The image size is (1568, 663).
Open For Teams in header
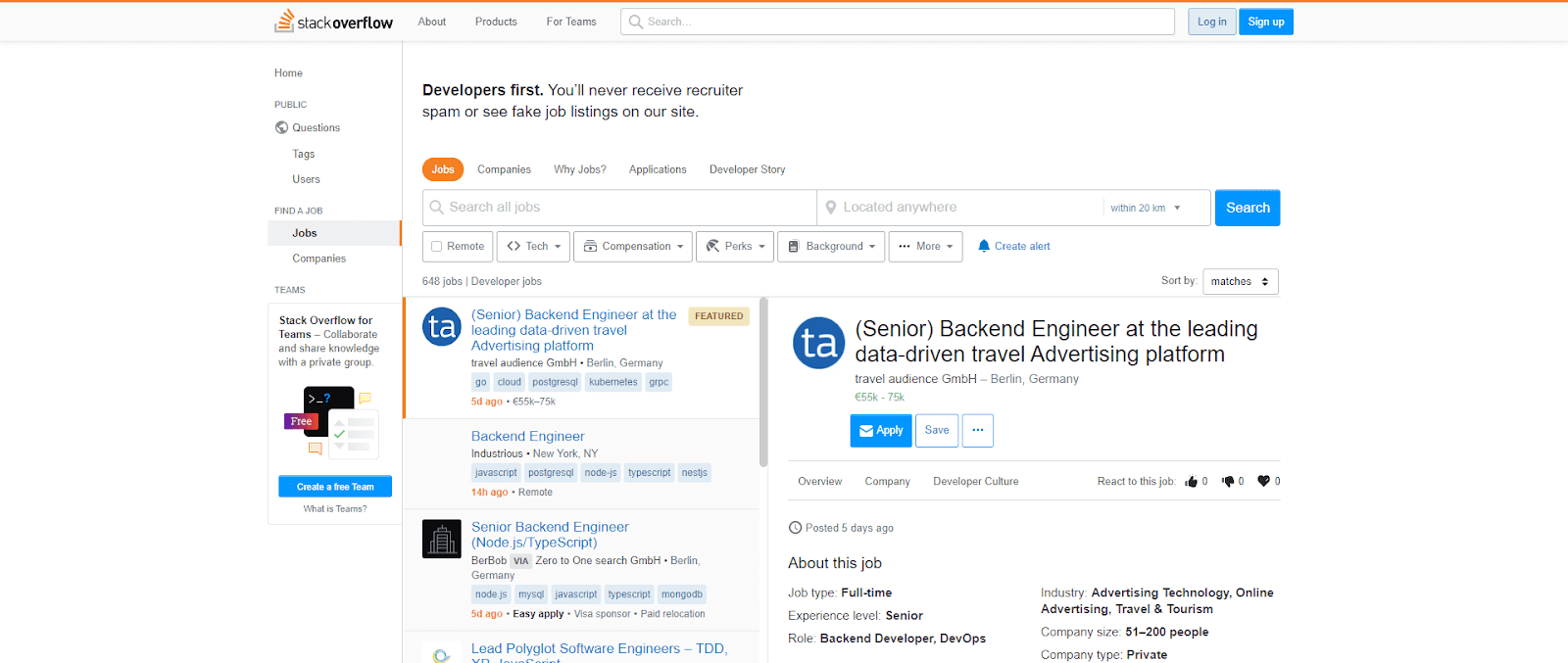[x=571, y=22]
